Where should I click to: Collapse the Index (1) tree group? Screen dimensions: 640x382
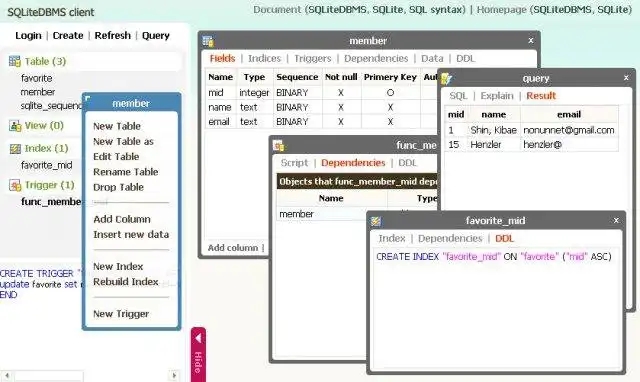tap(46, 149)
